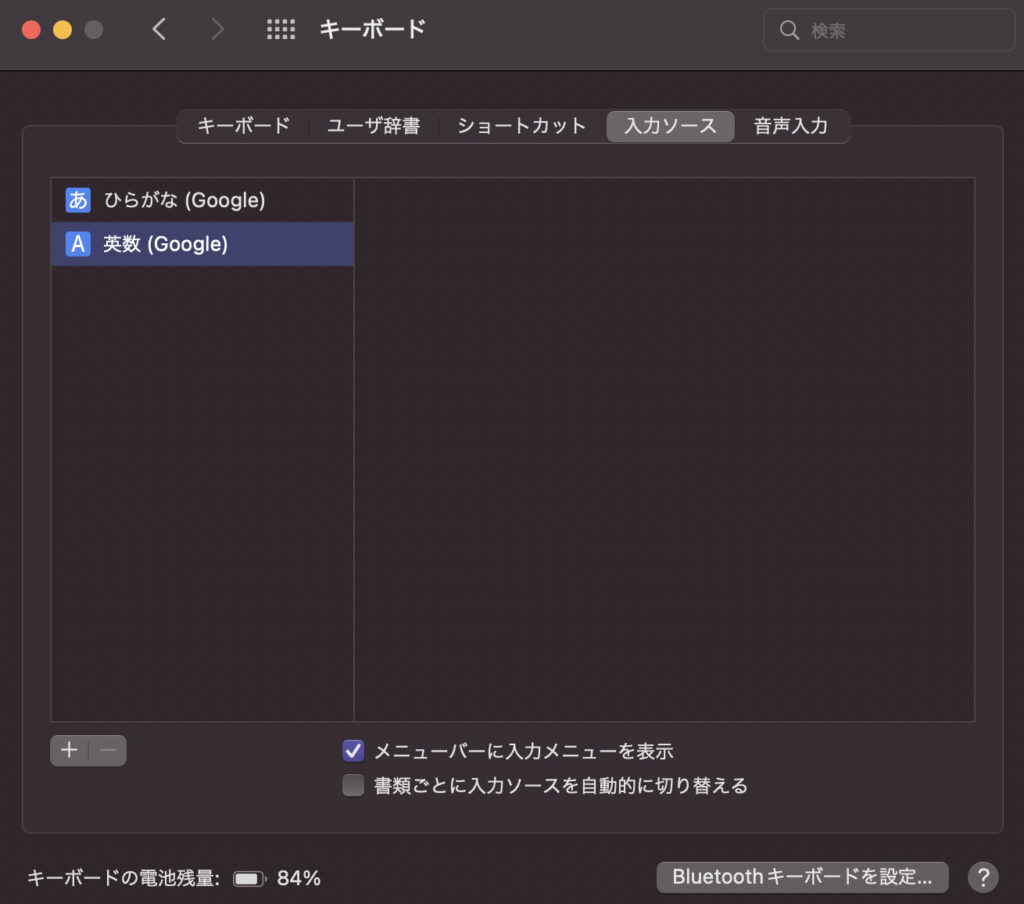Click the 84% battery percentage text

click(x=298, y=879)
